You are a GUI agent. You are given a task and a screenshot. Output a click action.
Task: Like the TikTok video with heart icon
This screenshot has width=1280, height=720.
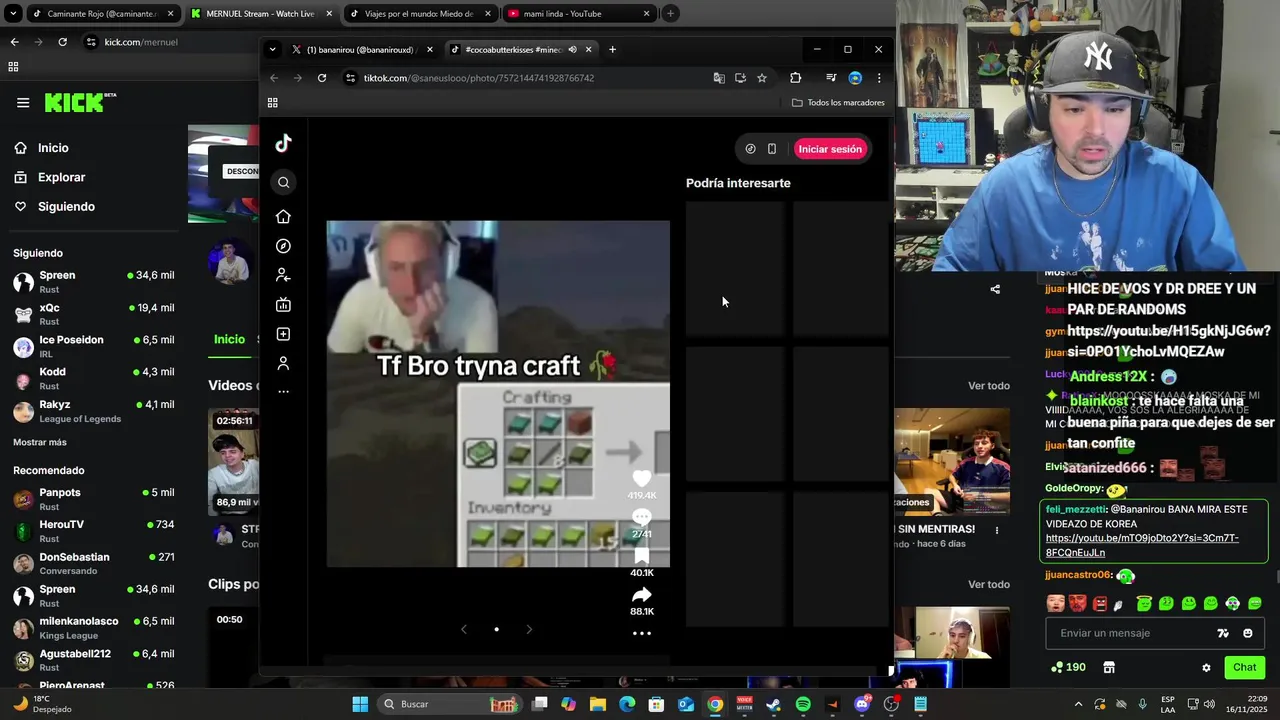(642, 478)
